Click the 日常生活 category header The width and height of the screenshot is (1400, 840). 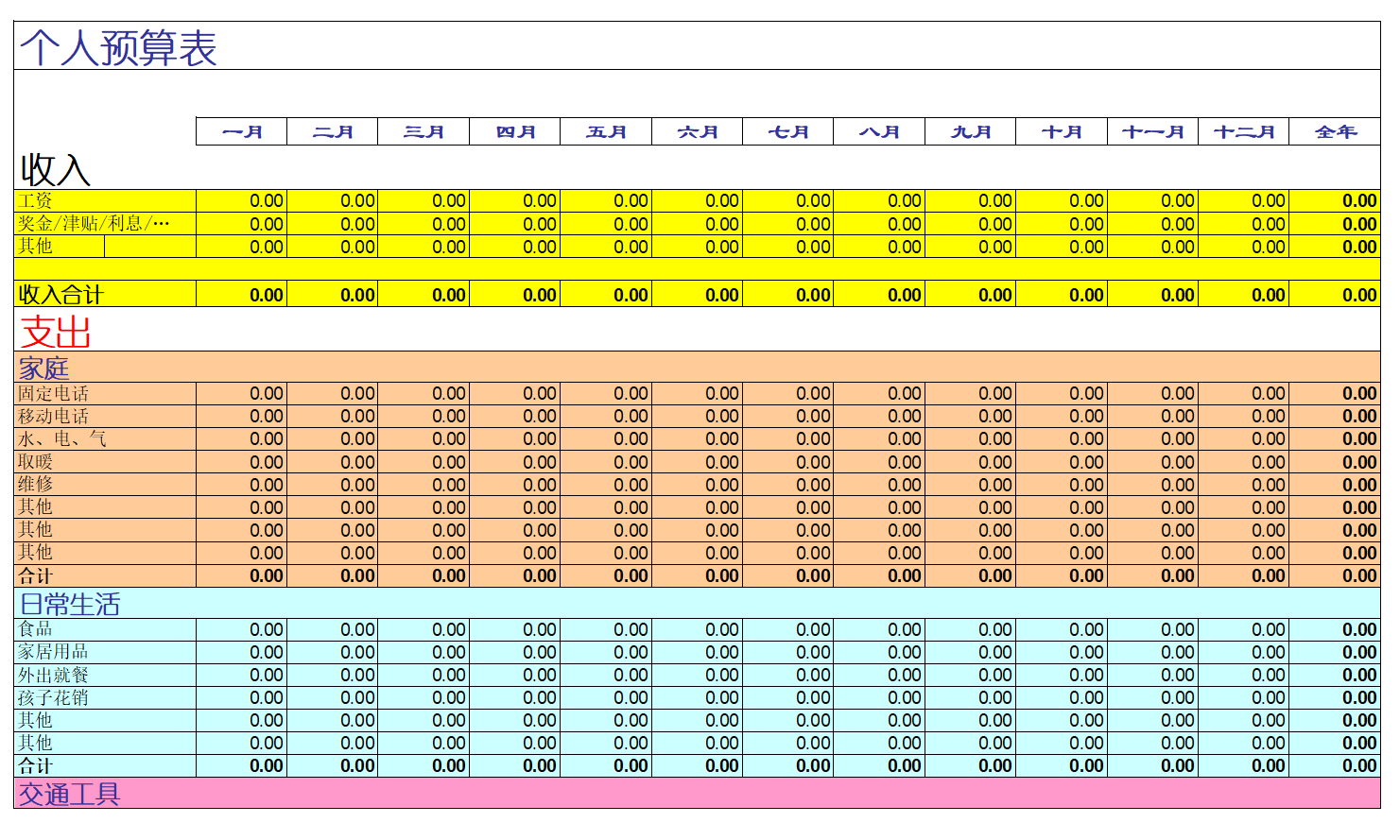[70, 604]
